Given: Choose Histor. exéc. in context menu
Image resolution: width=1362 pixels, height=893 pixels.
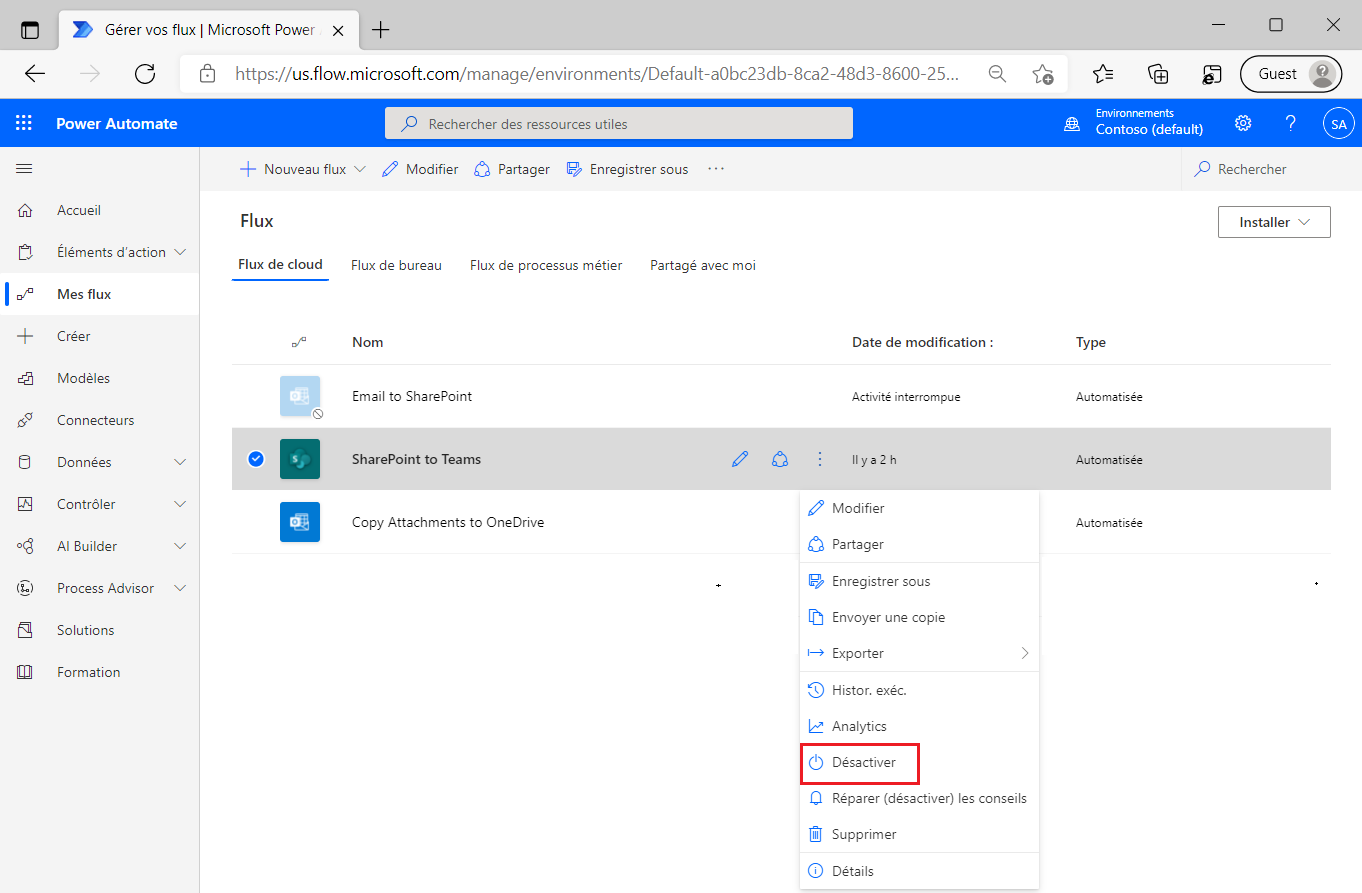Looking at the screenshot, I should [919, 690].
